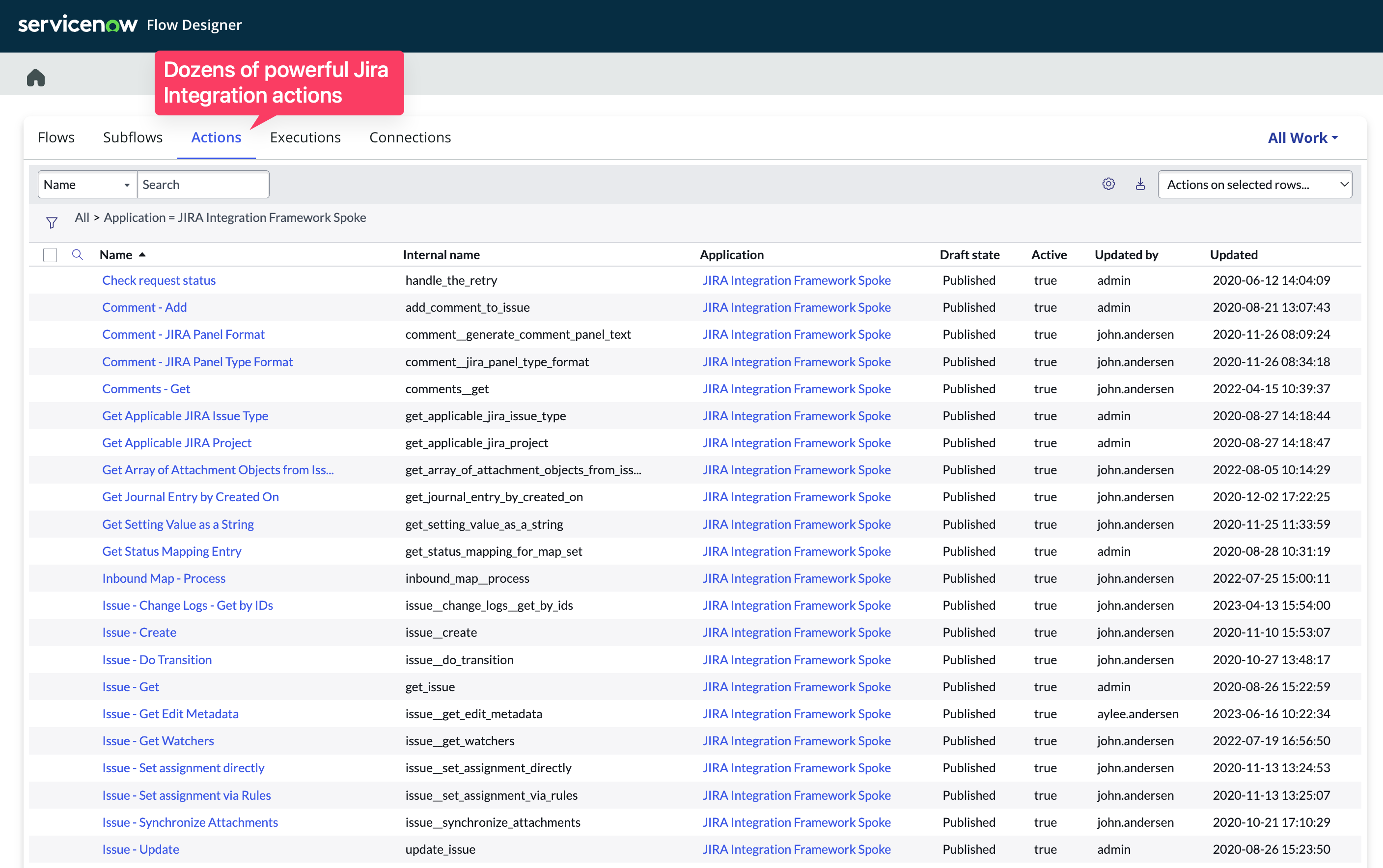Image resolution: width=1383 pixels, height=868 pixels.
Task: Click the All breadcrumb filter
Action: (x=82, y=217)
